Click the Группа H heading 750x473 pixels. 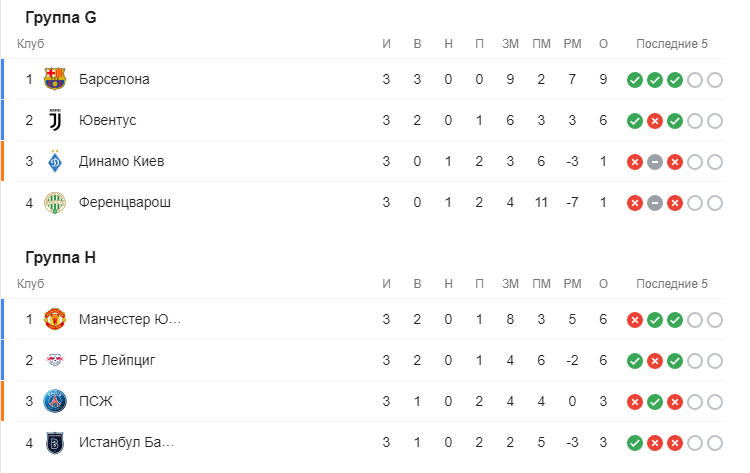[x=61, y=257]
